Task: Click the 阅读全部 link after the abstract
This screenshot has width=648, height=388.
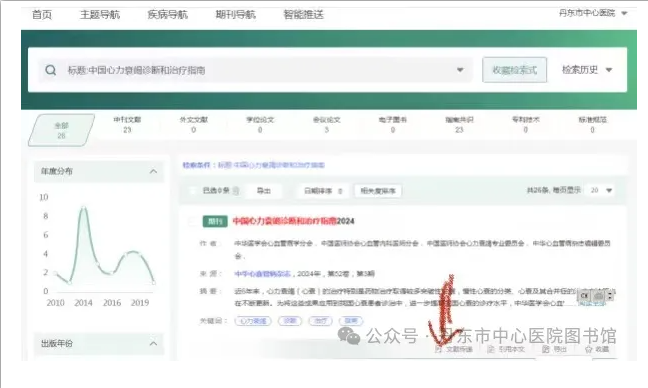Action: click(592, 304)
